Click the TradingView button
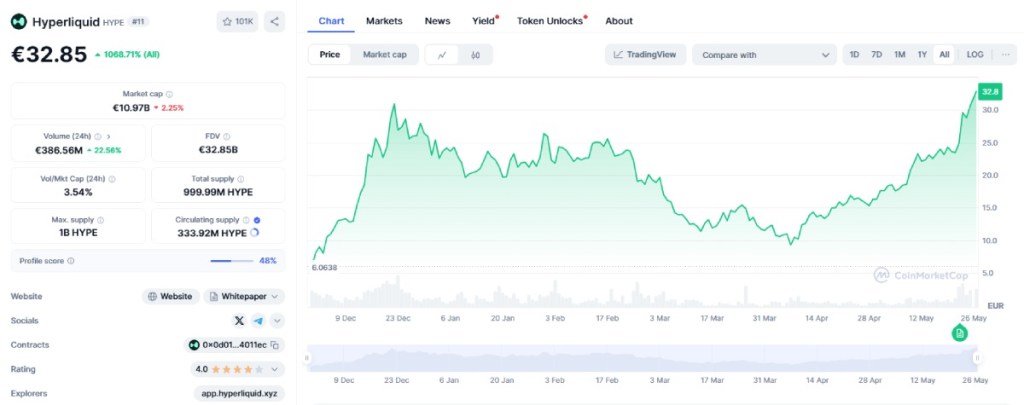This screenshot has width=1024, height=405. (x=645, y=55)
